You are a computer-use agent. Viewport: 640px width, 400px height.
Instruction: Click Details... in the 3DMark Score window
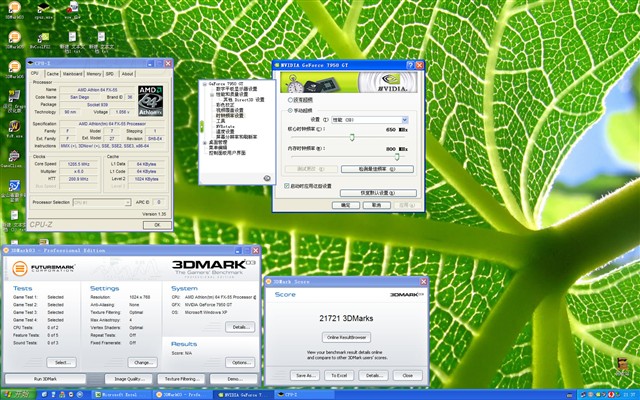click(x=373, y=376)
